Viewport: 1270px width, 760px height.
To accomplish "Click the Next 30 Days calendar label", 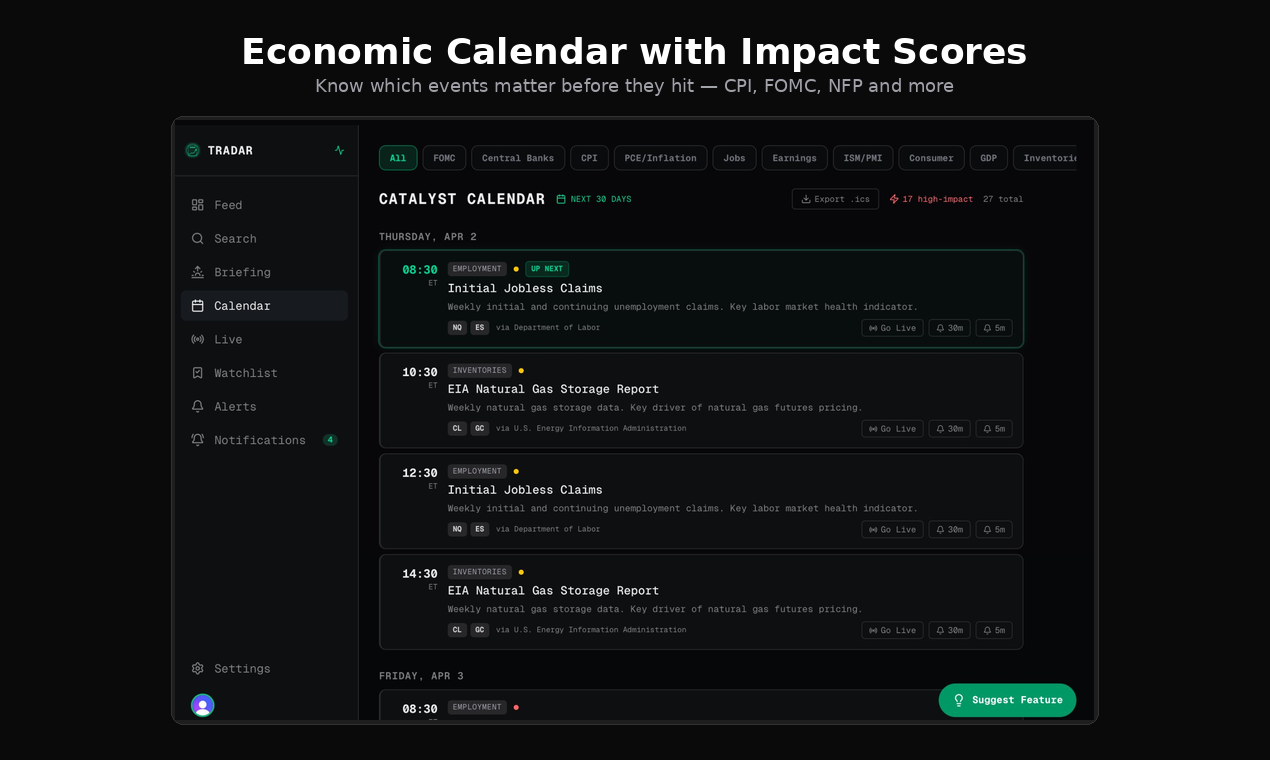I will pyautogui.click(x=594, y=199).
